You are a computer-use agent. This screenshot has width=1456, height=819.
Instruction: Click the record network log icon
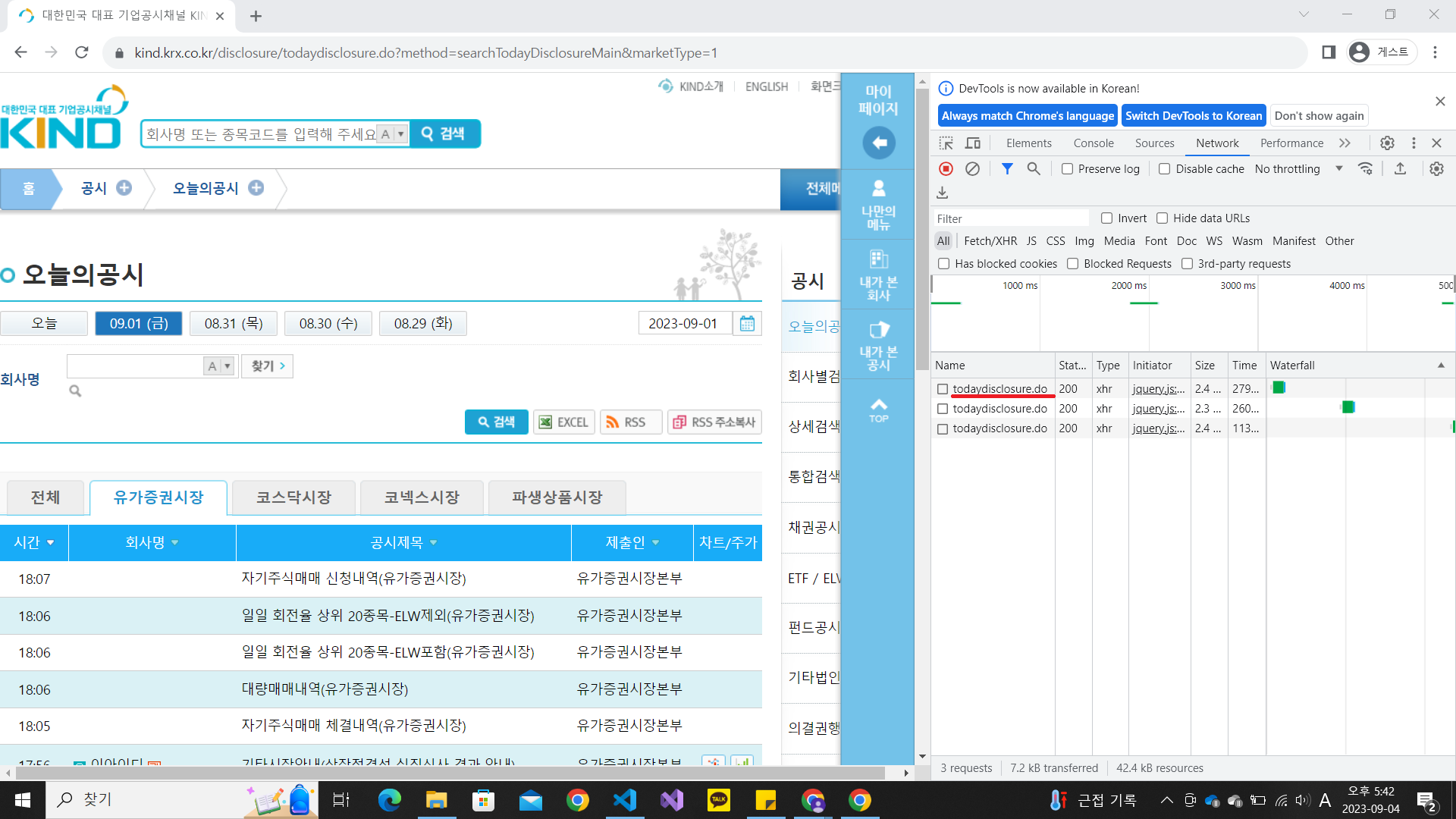pos(946,169)
